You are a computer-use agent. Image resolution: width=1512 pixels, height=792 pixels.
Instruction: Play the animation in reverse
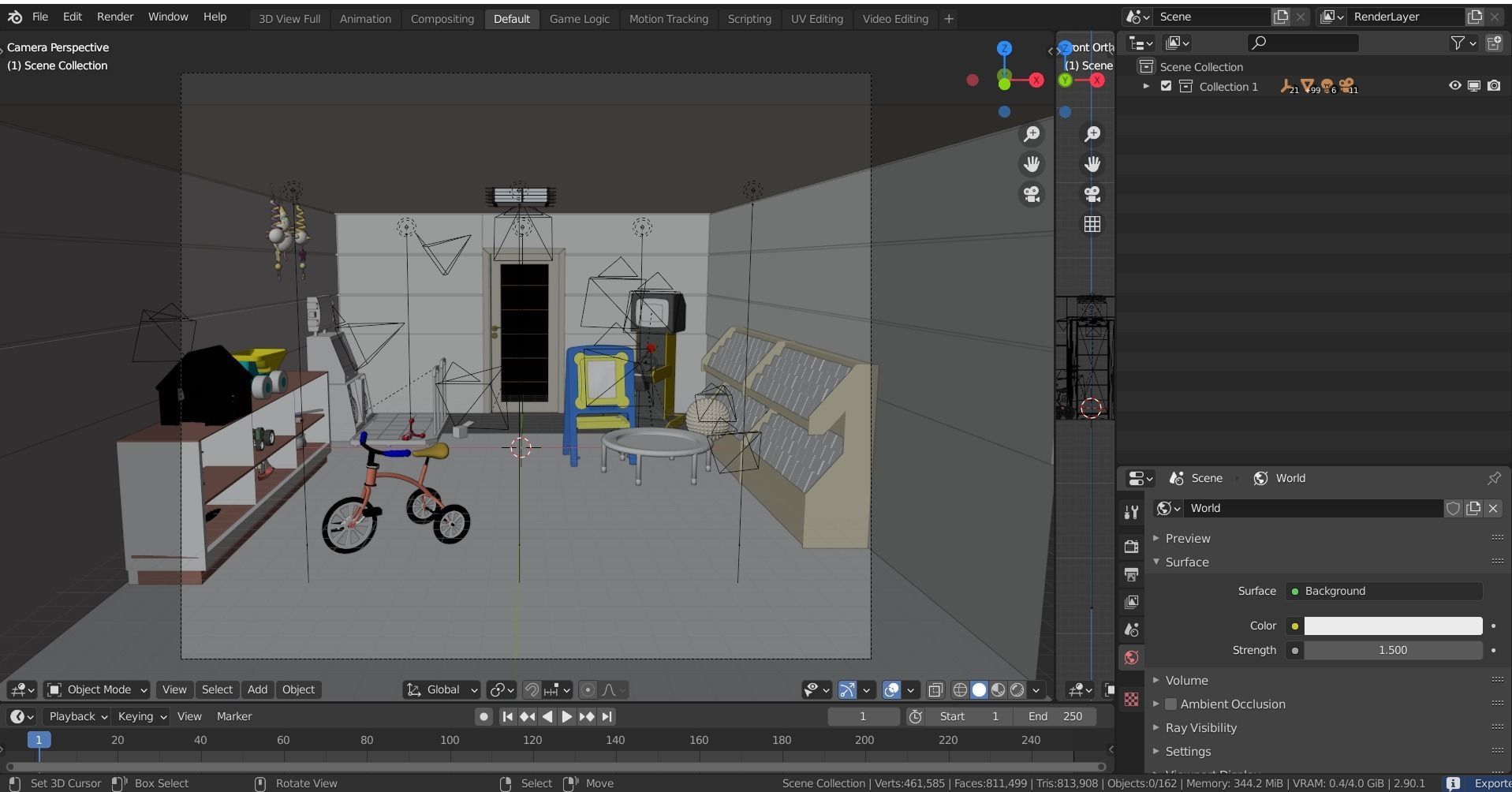pyautogui.click(x=547, y=716)
